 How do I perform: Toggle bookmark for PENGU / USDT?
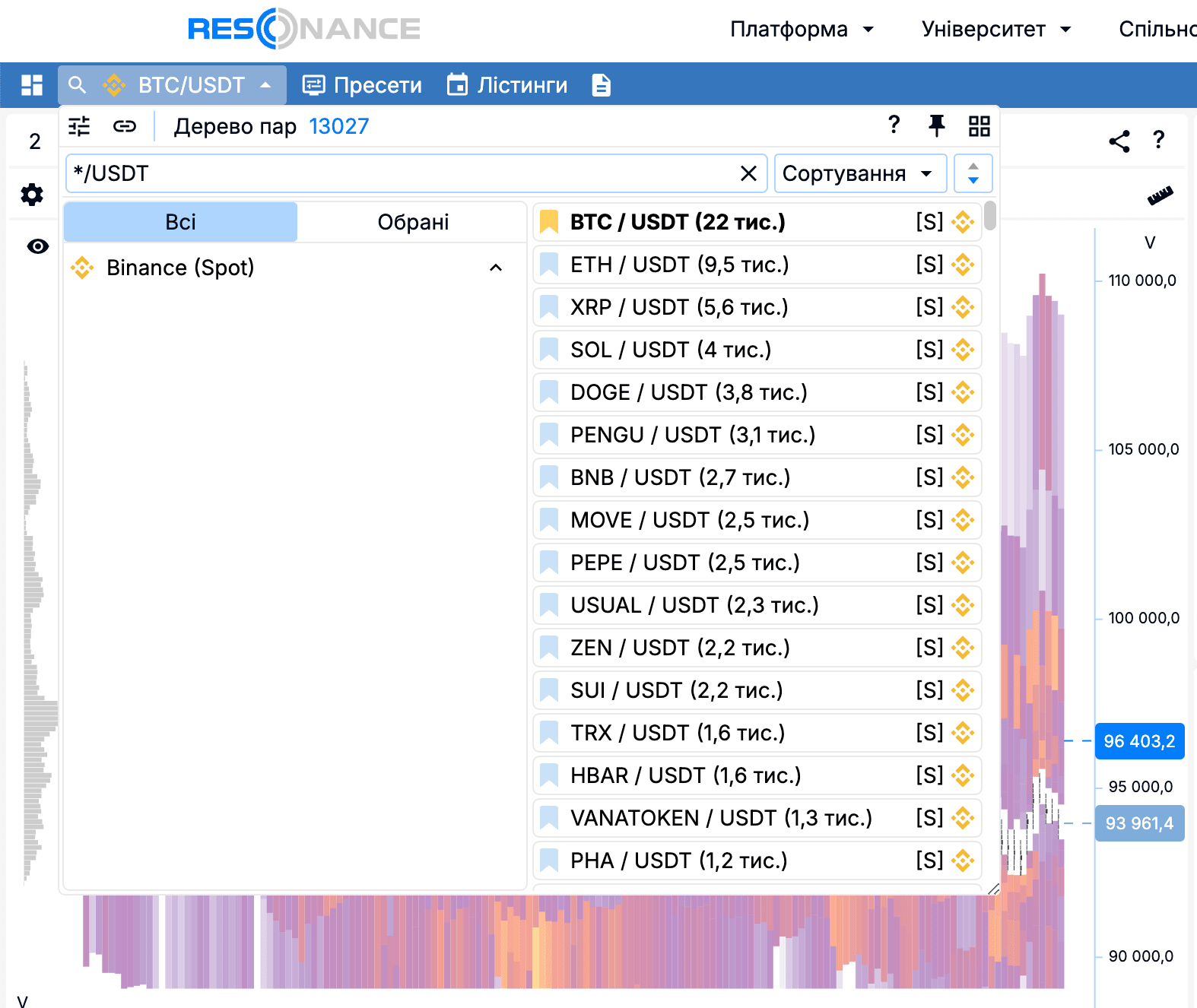(x=549, y=435)
